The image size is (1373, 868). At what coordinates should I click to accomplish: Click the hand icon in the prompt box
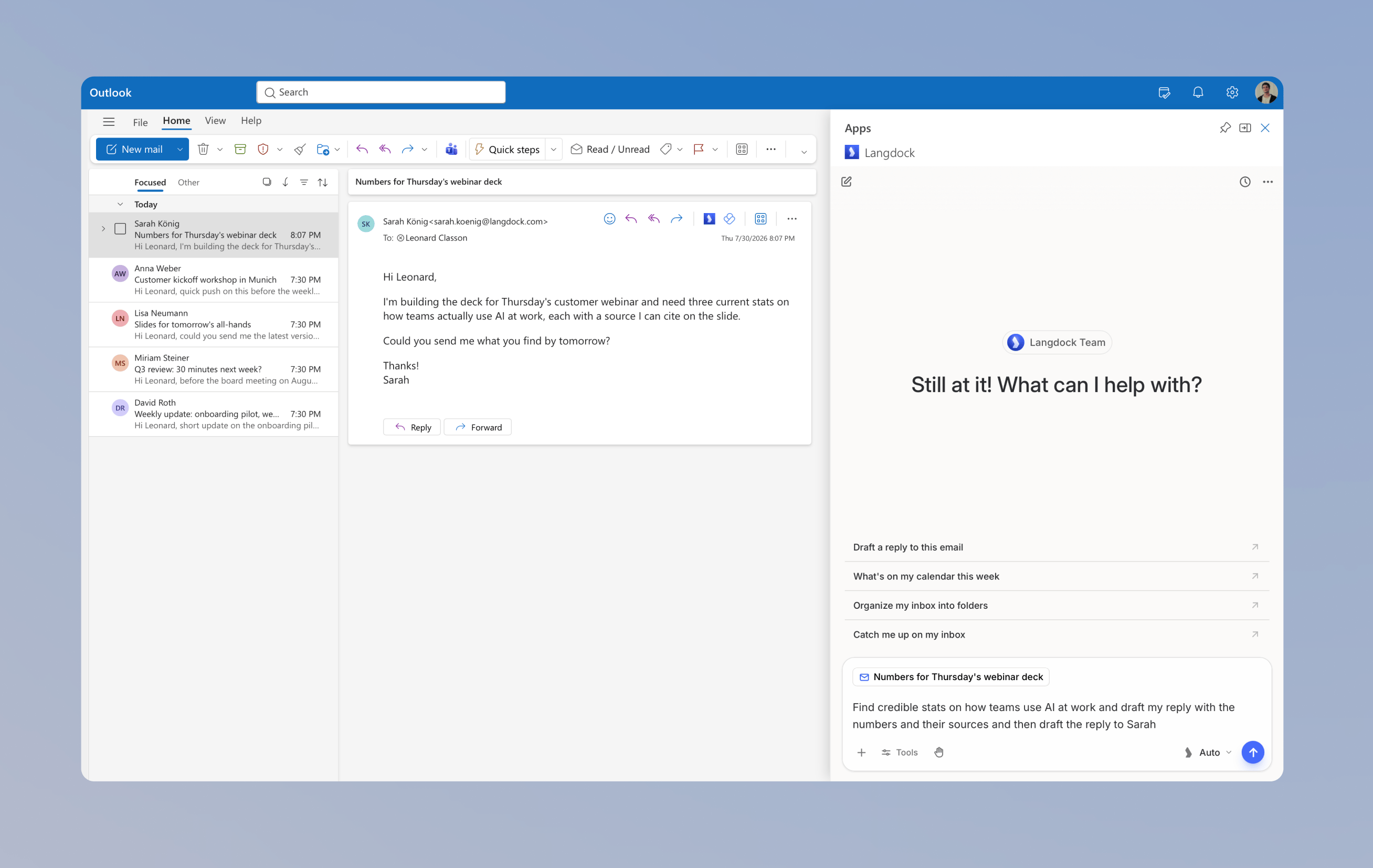pyautogui.click(x=939, y=753)
